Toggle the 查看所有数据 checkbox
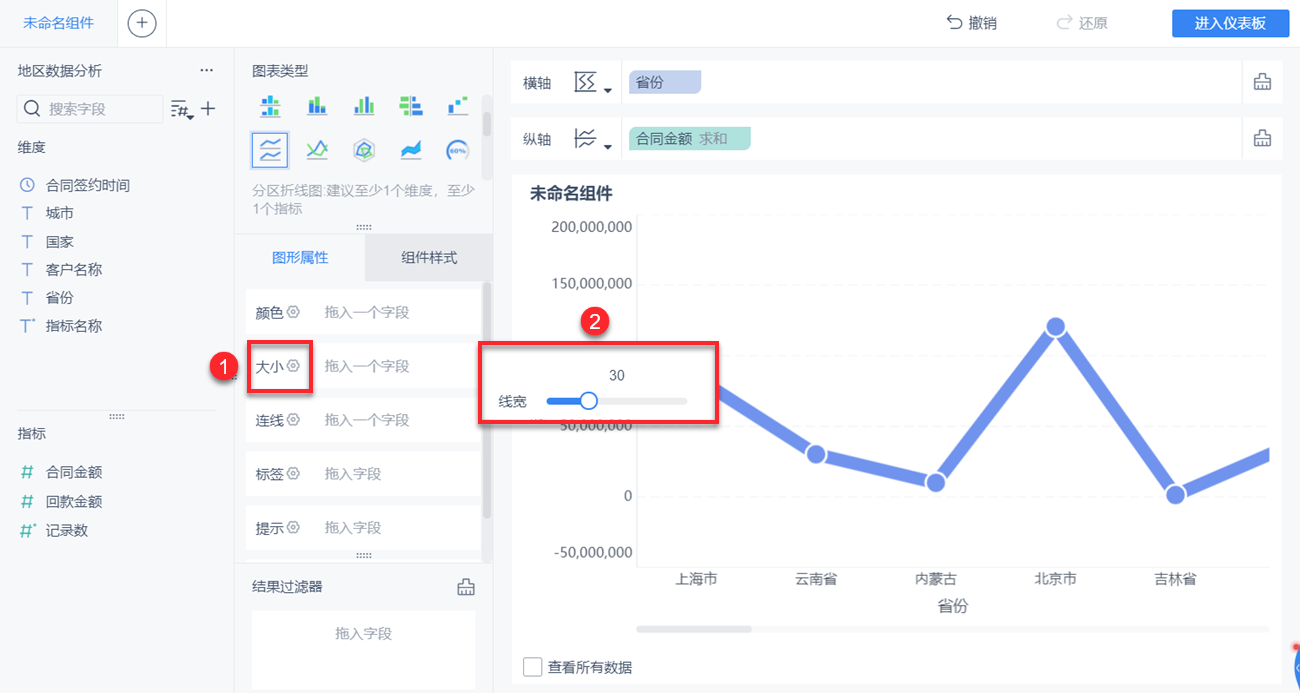Screen dimensions: 1300x693 click(533, 667)
